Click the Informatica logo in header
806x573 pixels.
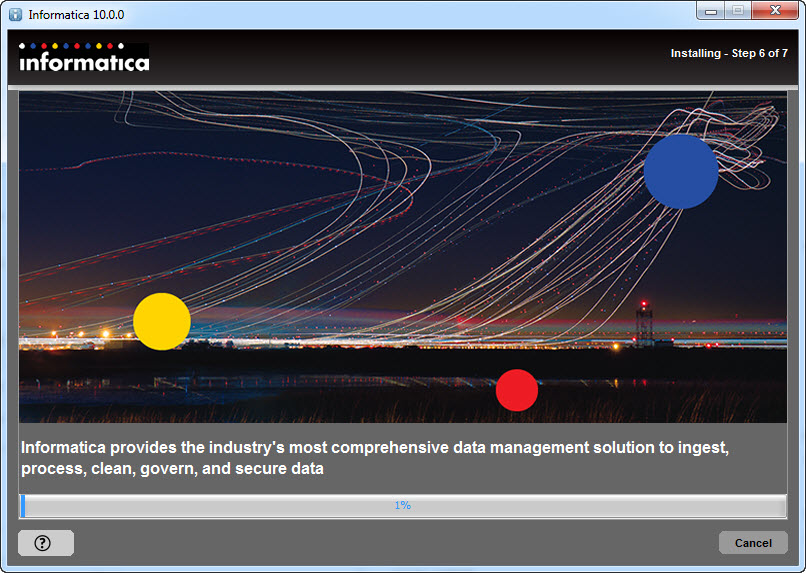84,58
